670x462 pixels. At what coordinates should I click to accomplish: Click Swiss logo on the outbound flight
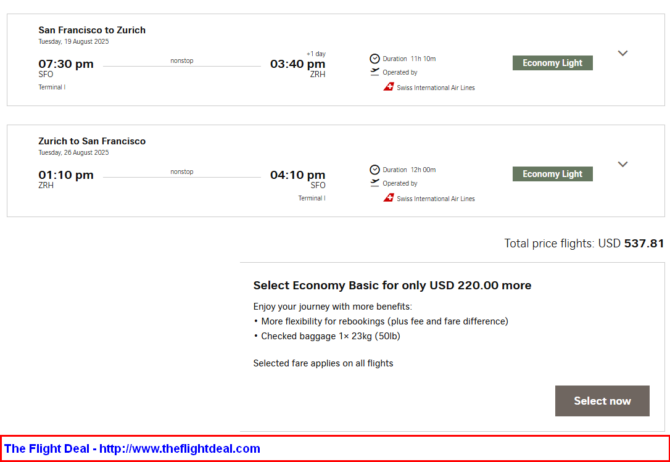point(388,87)
